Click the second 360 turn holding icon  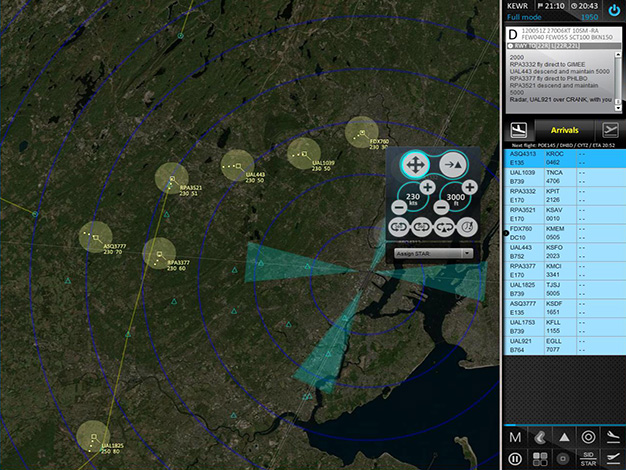tap(421, 227)
